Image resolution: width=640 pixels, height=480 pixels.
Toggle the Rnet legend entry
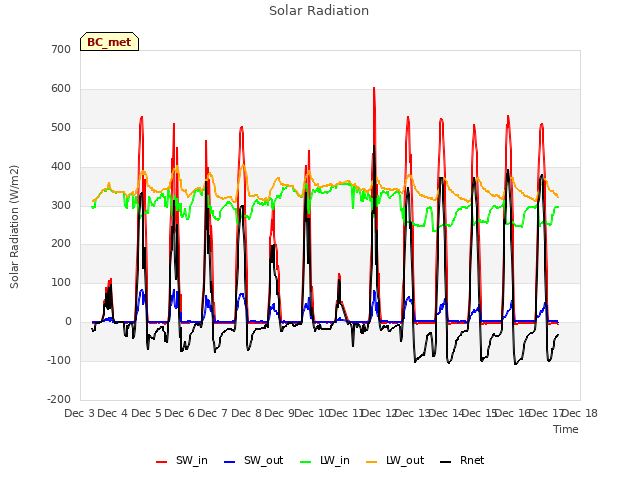coord(462,461)
